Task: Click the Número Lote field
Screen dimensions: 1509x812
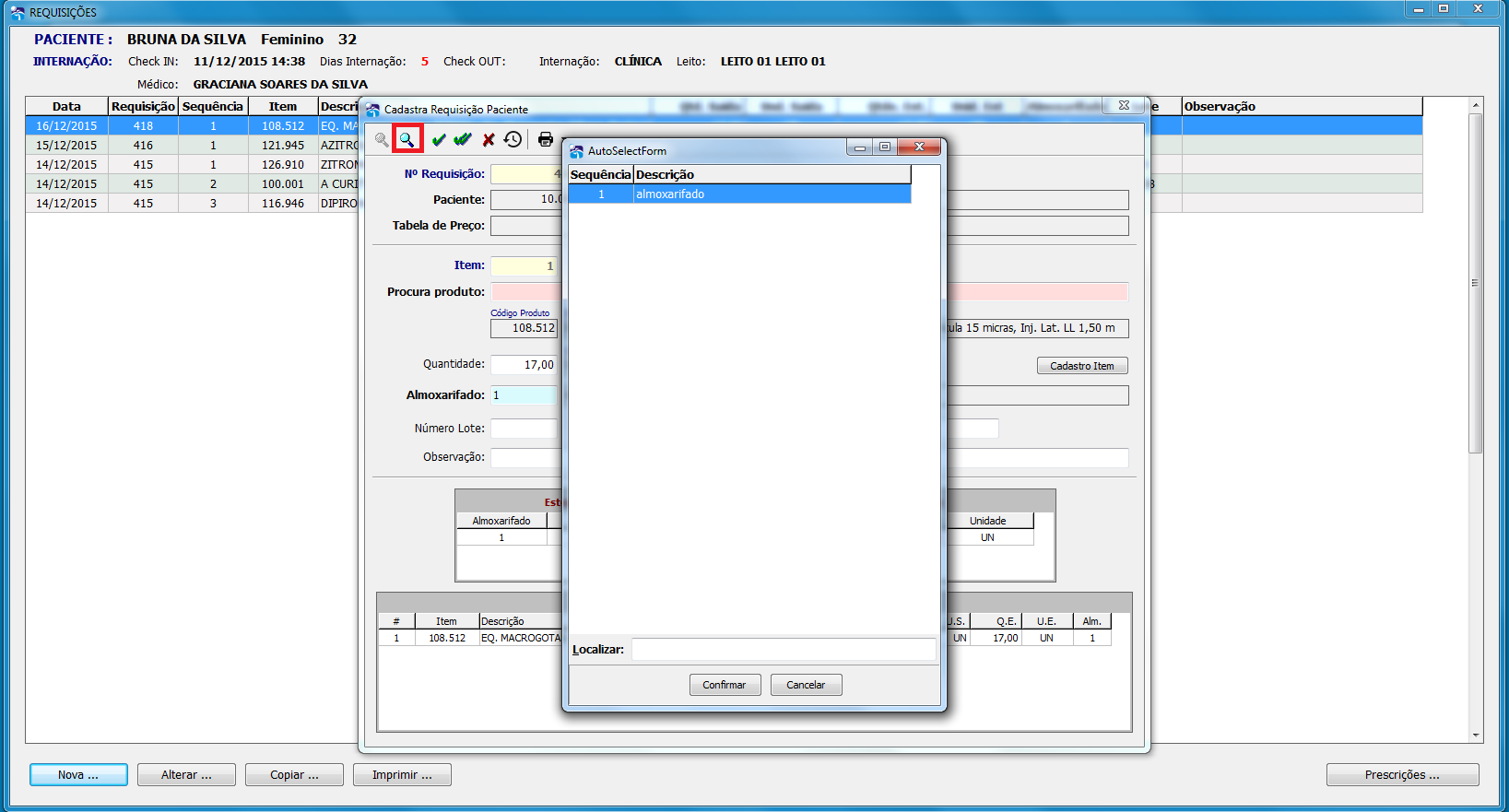Action: point(524,429)
